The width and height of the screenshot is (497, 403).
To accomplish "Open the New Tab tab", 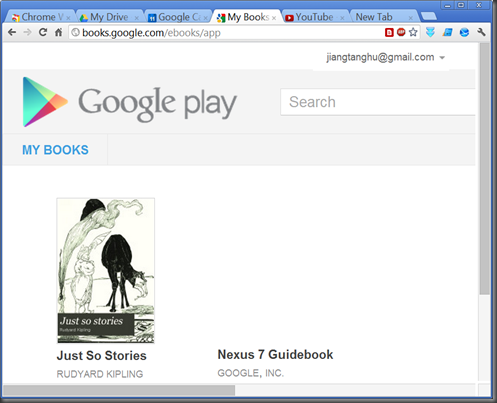I will [383, 17].
